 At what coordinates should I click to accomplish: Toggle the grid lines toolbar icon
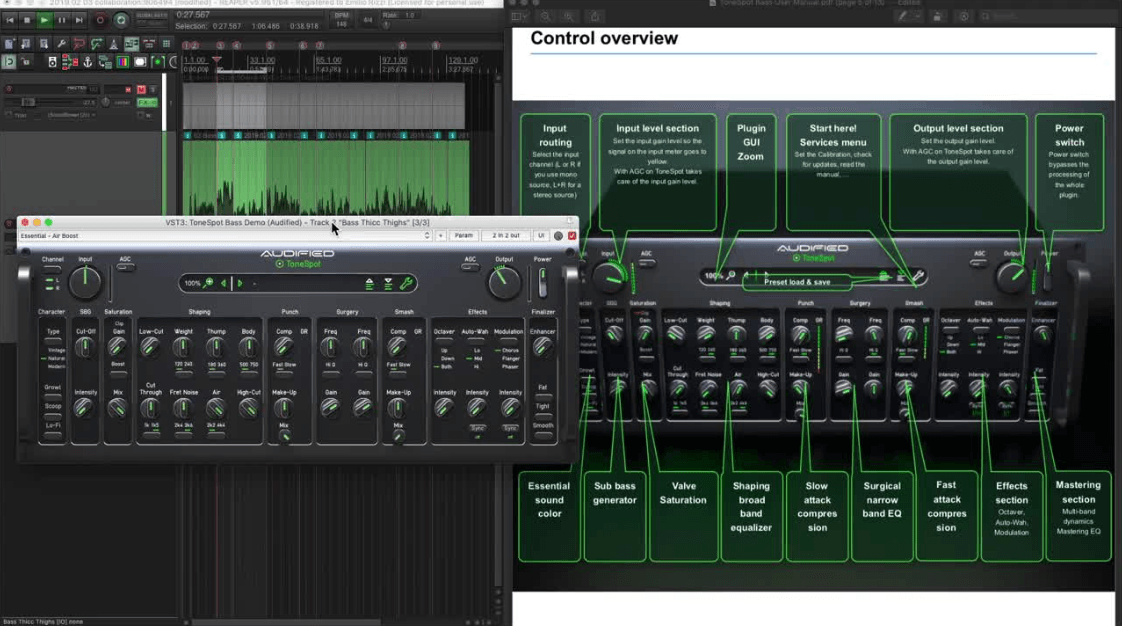click(x=167, y=44)
